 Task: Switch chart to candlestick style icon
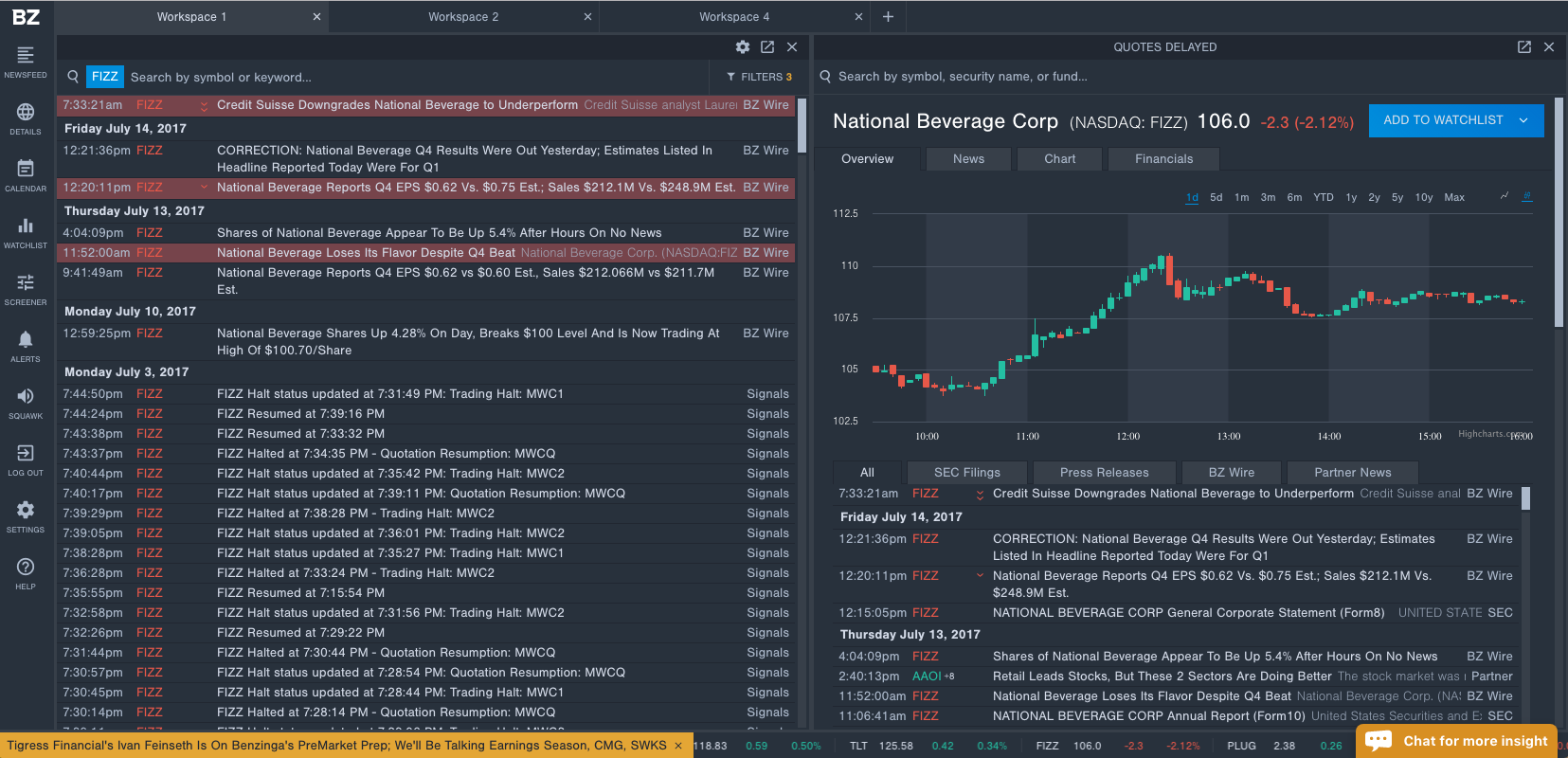(1526, 196)
